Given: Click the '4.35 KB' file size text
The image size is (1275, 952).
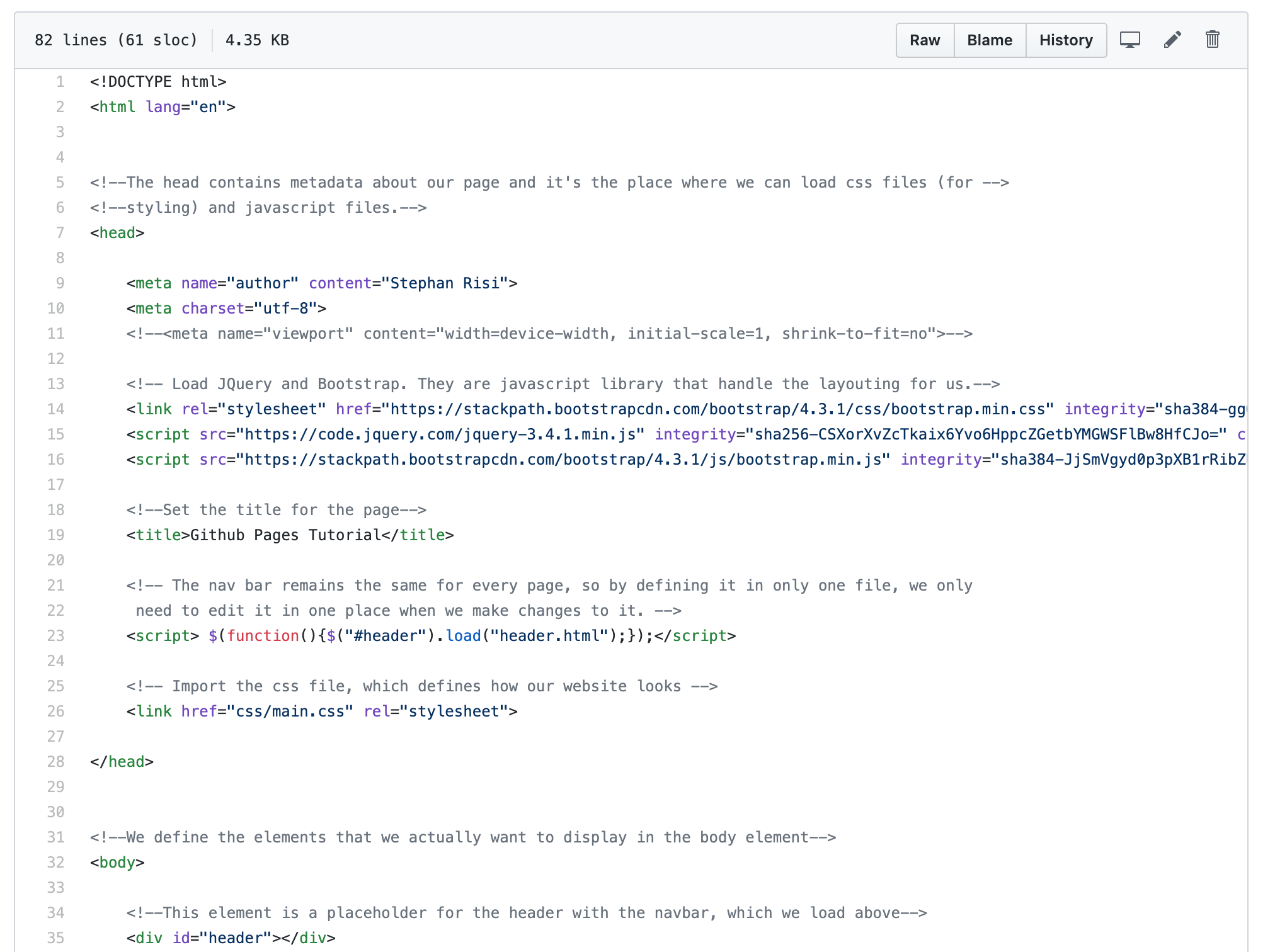Looking at the screenshot, I should 257,40.
